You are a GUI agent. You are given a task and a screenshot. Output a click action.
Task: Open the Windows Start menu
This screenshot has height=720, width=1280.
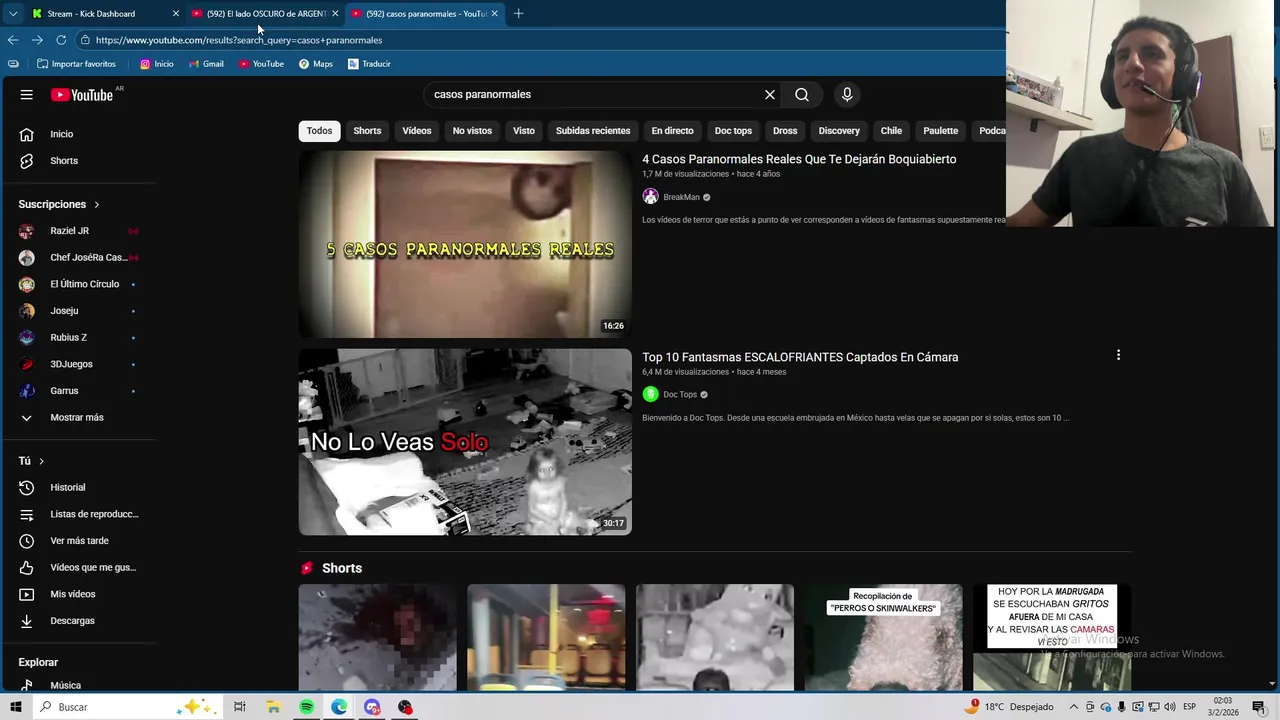(15, 707)
